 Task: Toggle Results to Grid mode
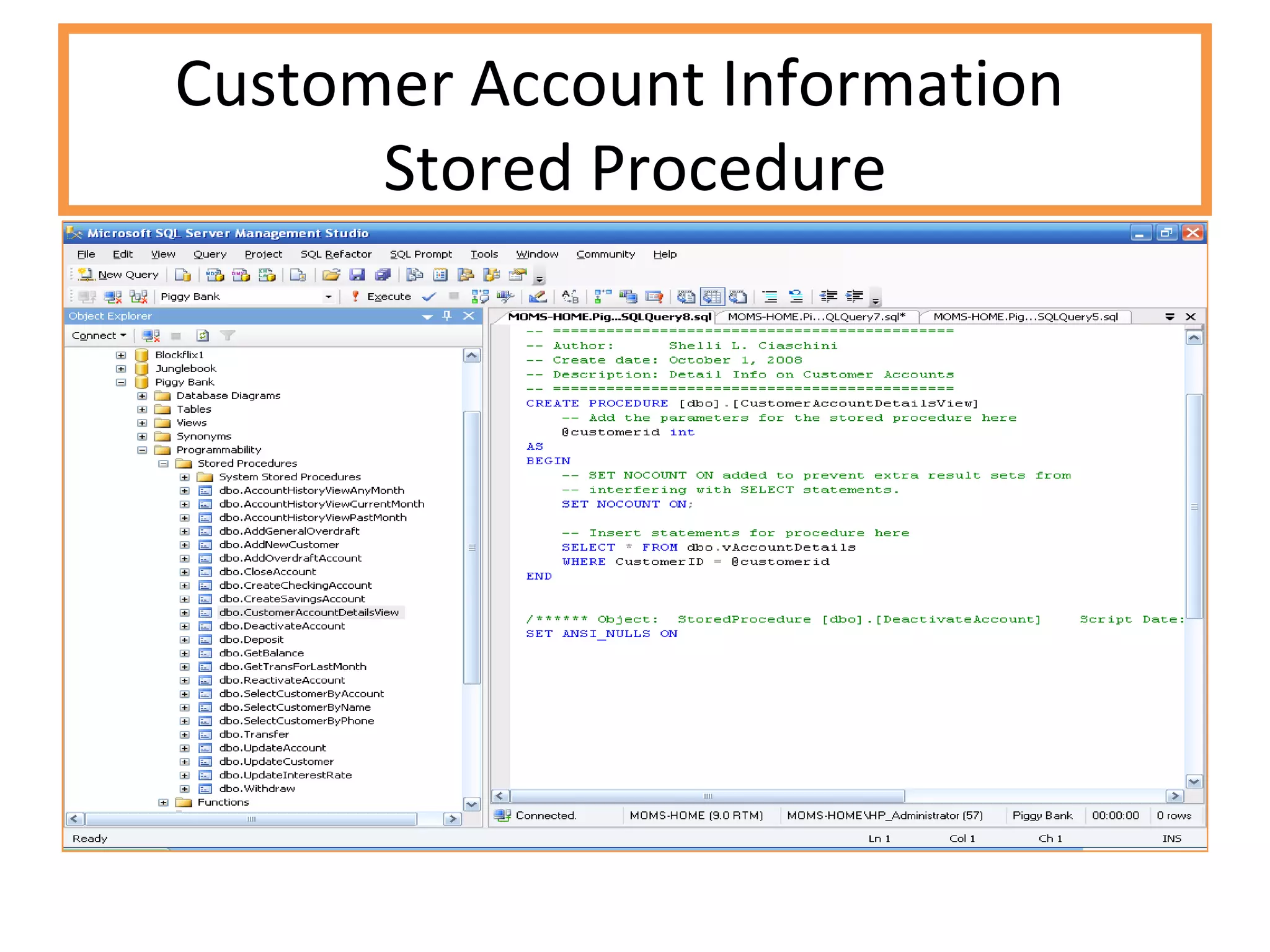[x=712, y=297]
